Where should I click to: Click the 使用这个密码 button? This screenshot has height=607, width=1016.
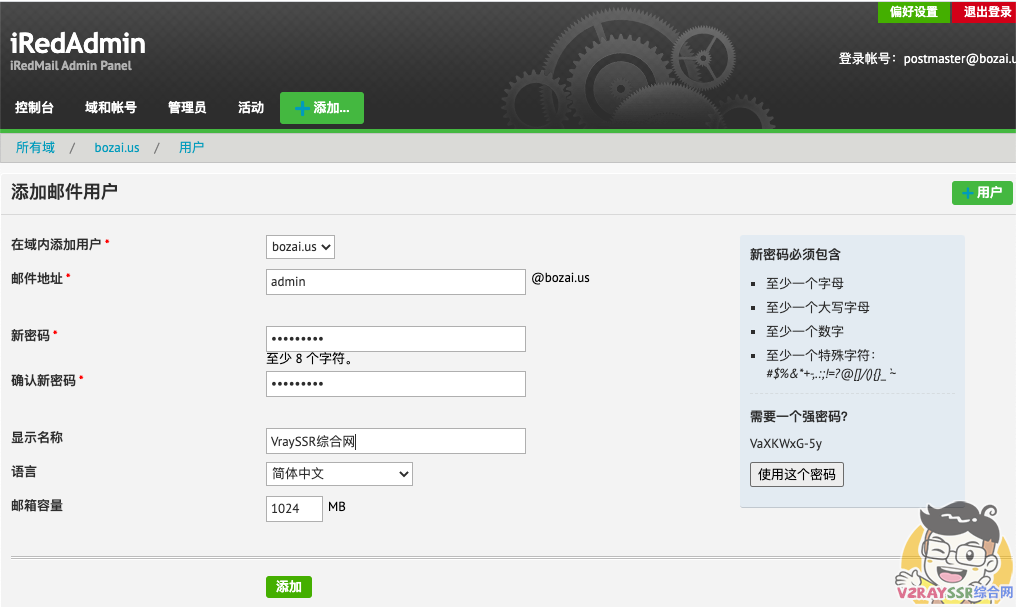(797, 474)
